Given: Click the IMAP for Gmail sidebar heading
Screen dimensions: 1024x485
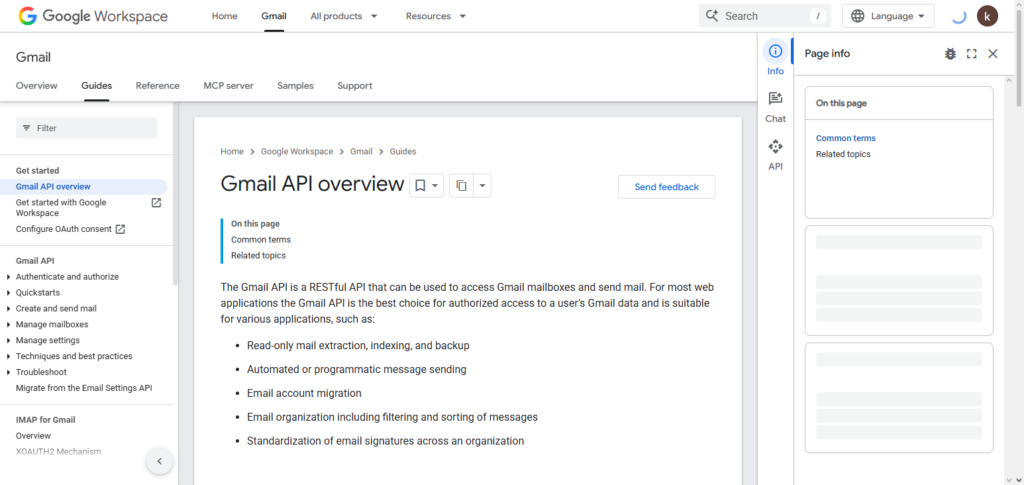Looking at the screenshot, I should [46, 420].
